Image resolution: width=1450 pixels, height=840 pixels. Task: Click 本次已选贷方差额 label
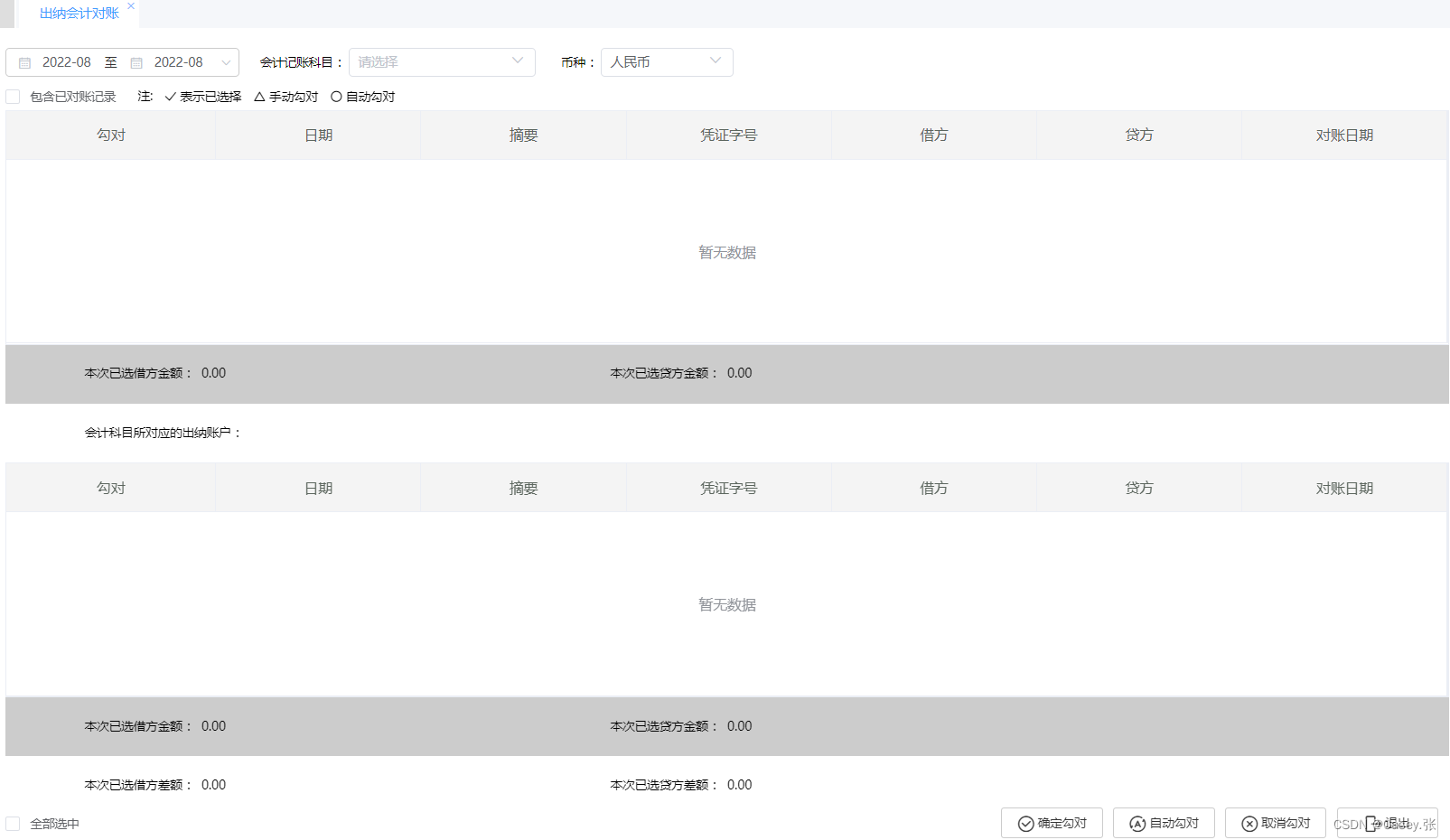click(663, 785)
